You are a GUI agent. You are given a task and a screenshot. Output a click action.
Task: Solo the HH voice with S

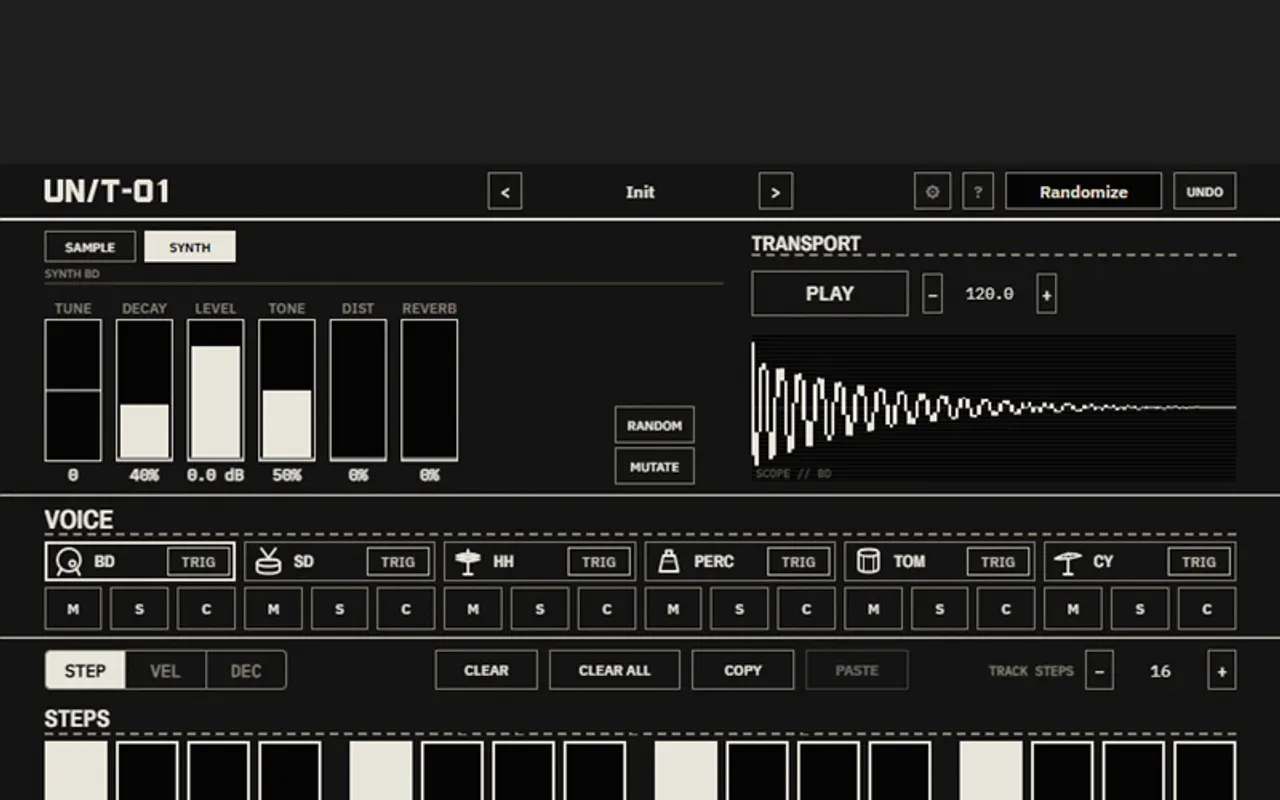click(x=540, y=609)
